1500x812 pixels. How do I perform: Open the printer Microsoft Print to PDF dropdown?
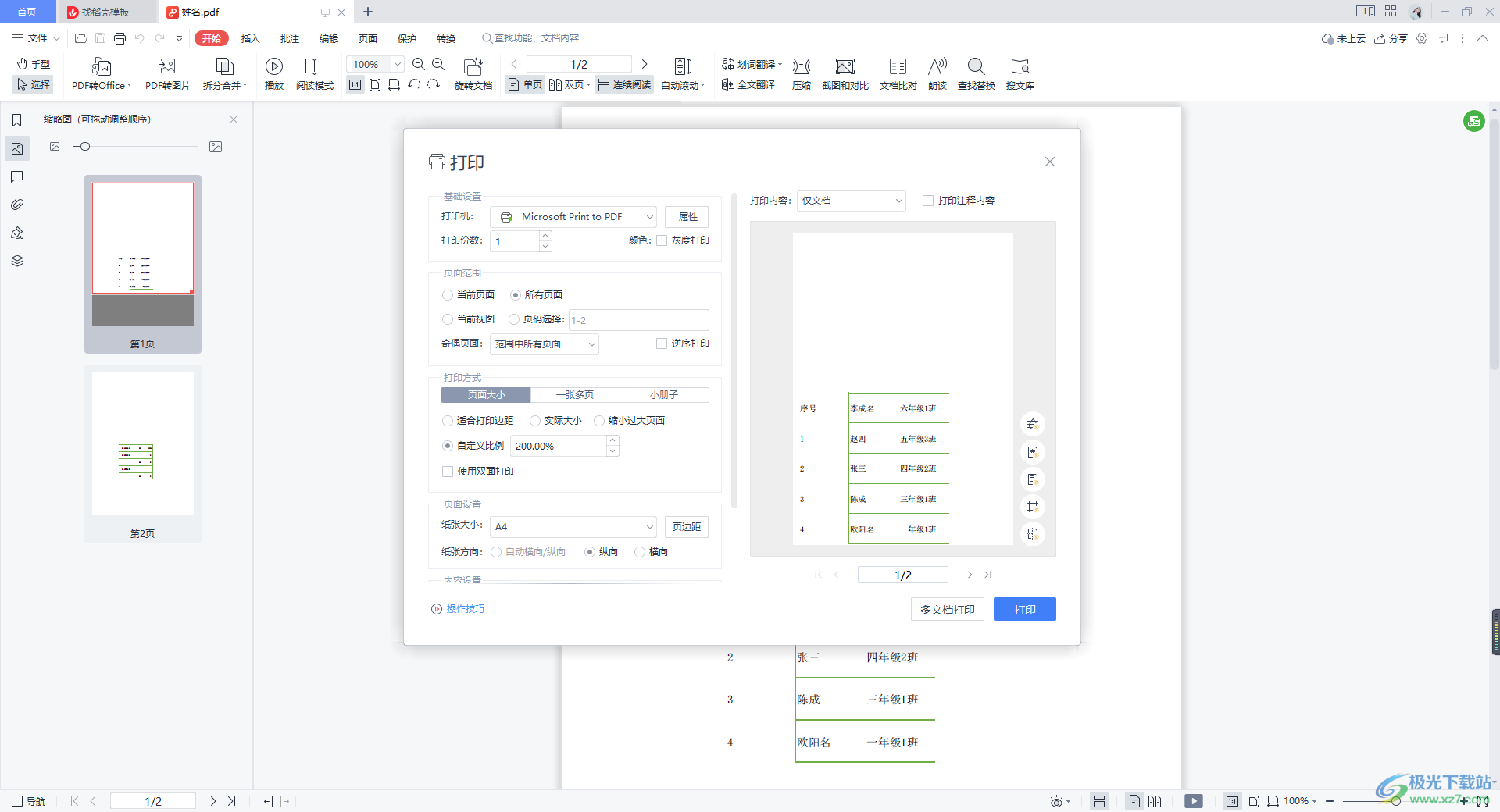(x=573, y=217)
